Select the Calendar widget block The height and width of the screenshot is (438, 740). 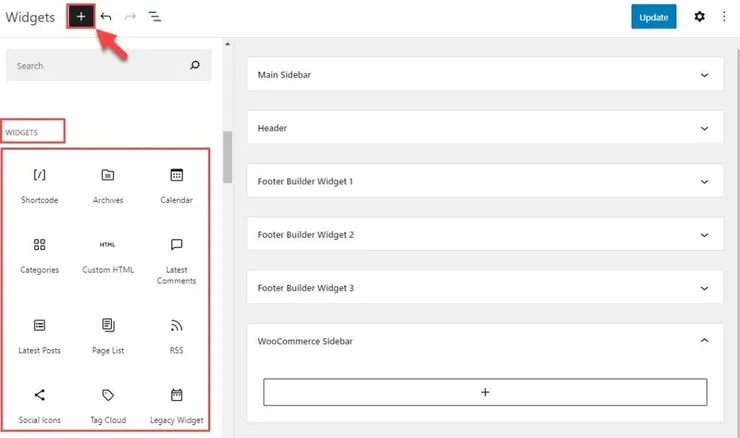click(176, 185)
